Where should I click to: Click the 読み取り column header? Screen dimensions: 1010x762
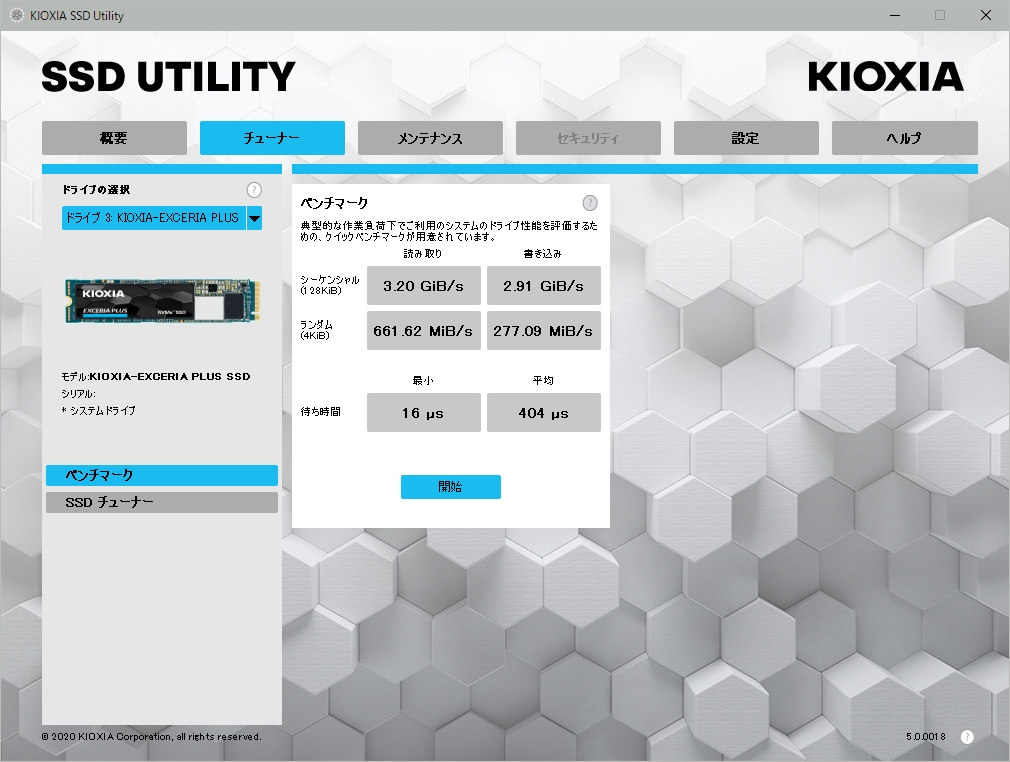tap(423, 254)
